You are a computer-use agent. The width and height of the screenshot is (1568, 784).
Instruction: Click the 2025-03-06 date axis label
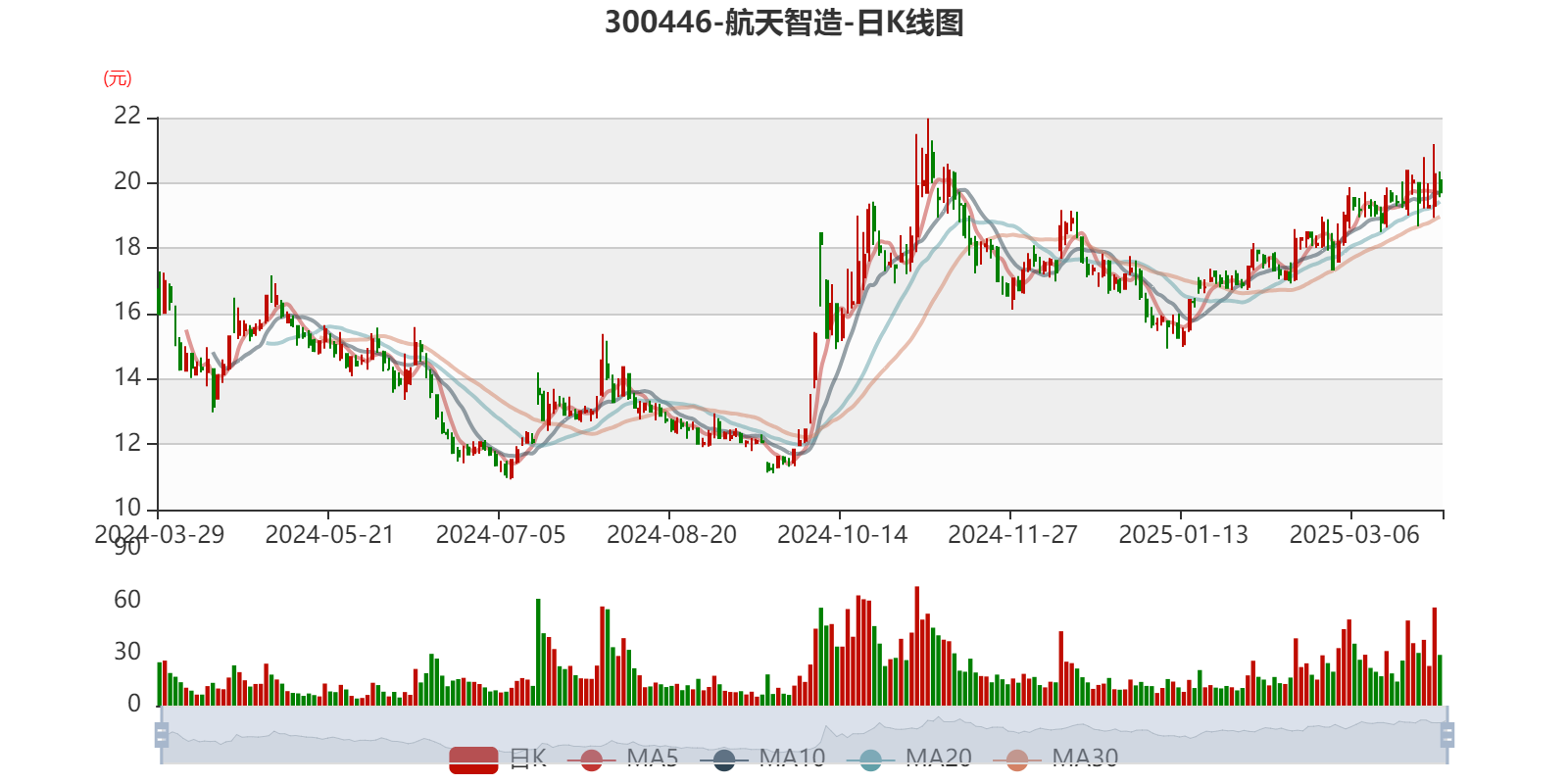click(x=1353, y=535)
